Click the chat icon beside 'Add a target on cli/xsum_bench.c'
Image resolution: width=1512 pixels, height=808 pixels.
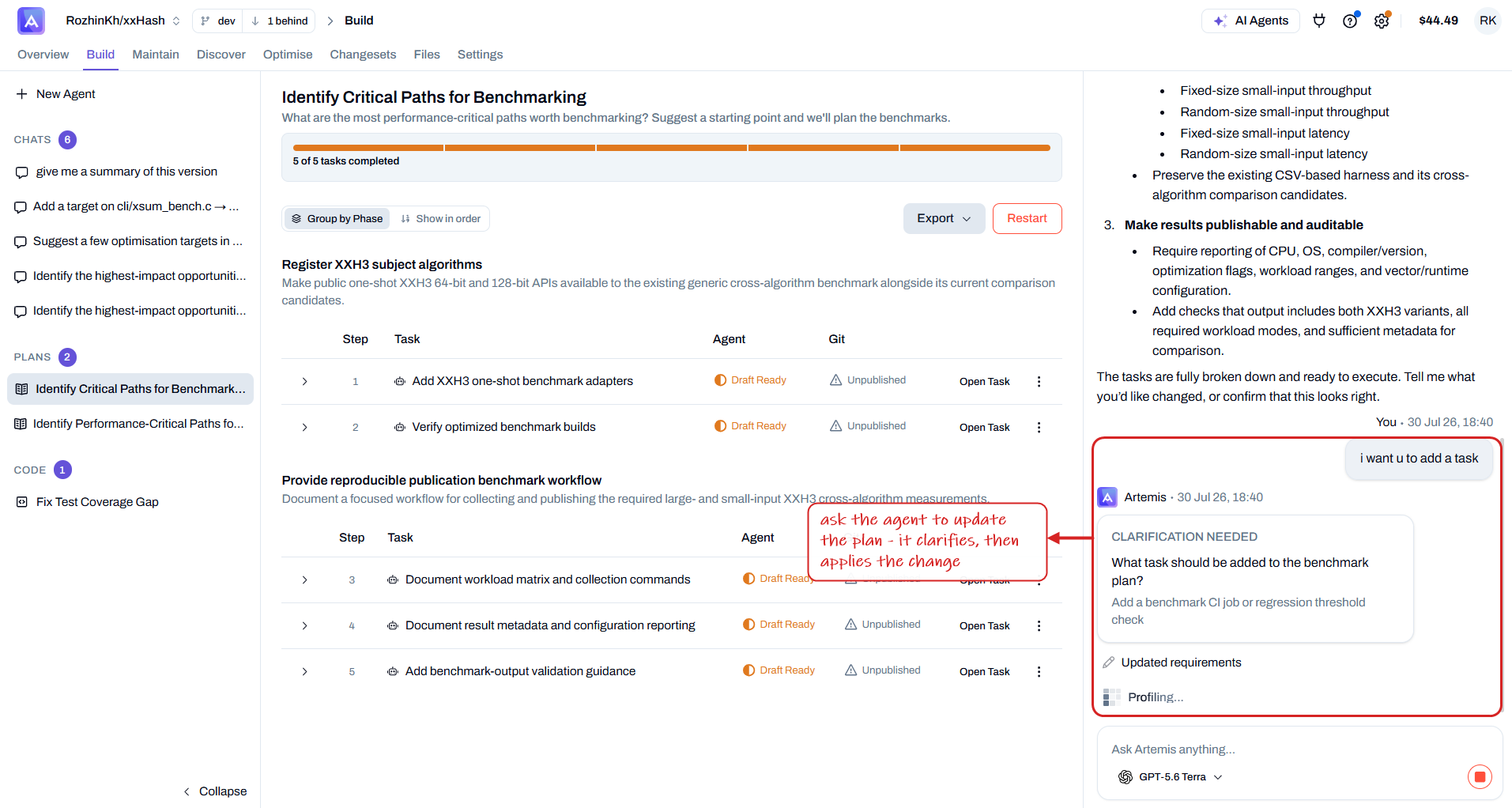21,207
